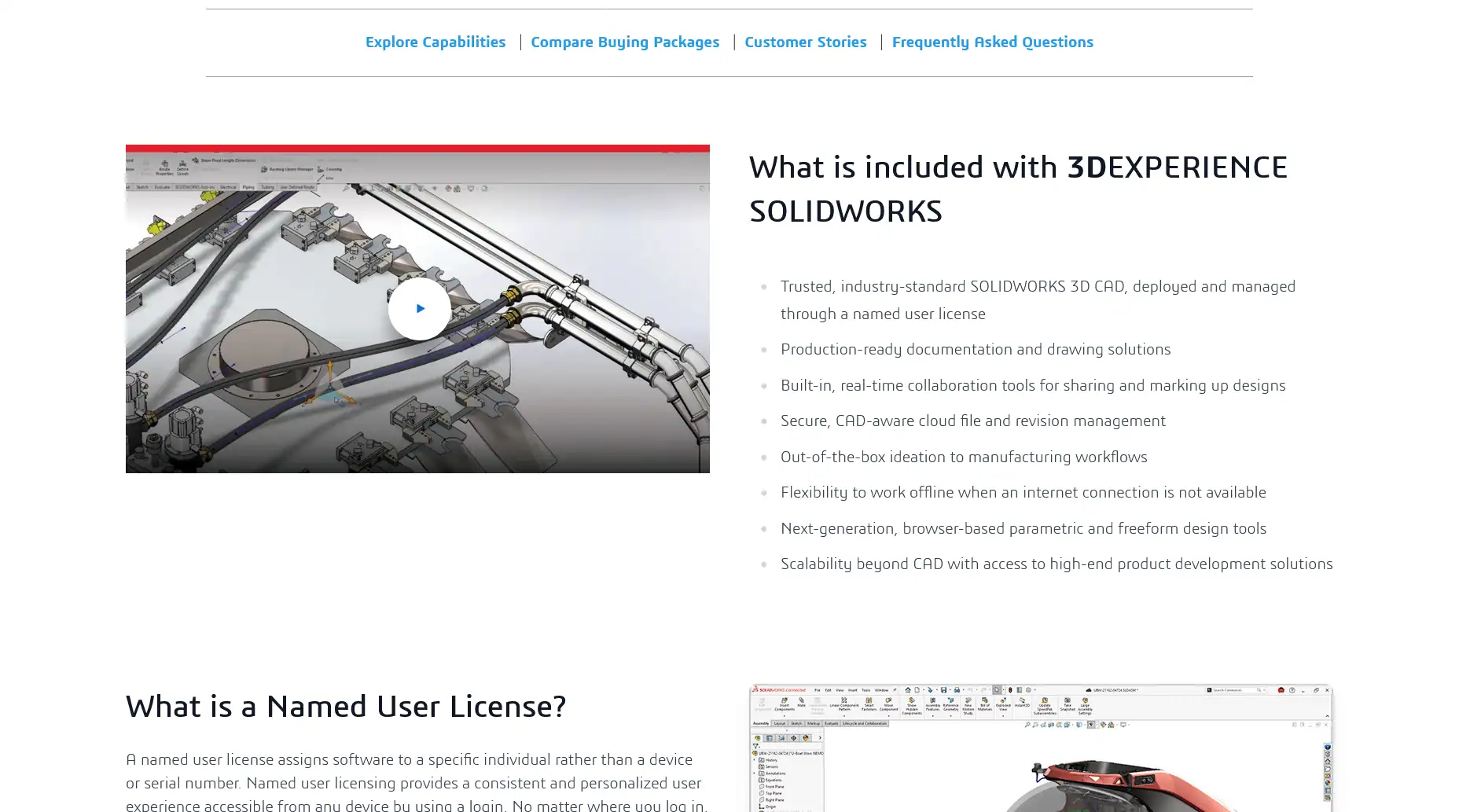Viewport: 1459px width, 812px height.
Task: Open the Explore Capabilities section link
Action: click(435, 42)
